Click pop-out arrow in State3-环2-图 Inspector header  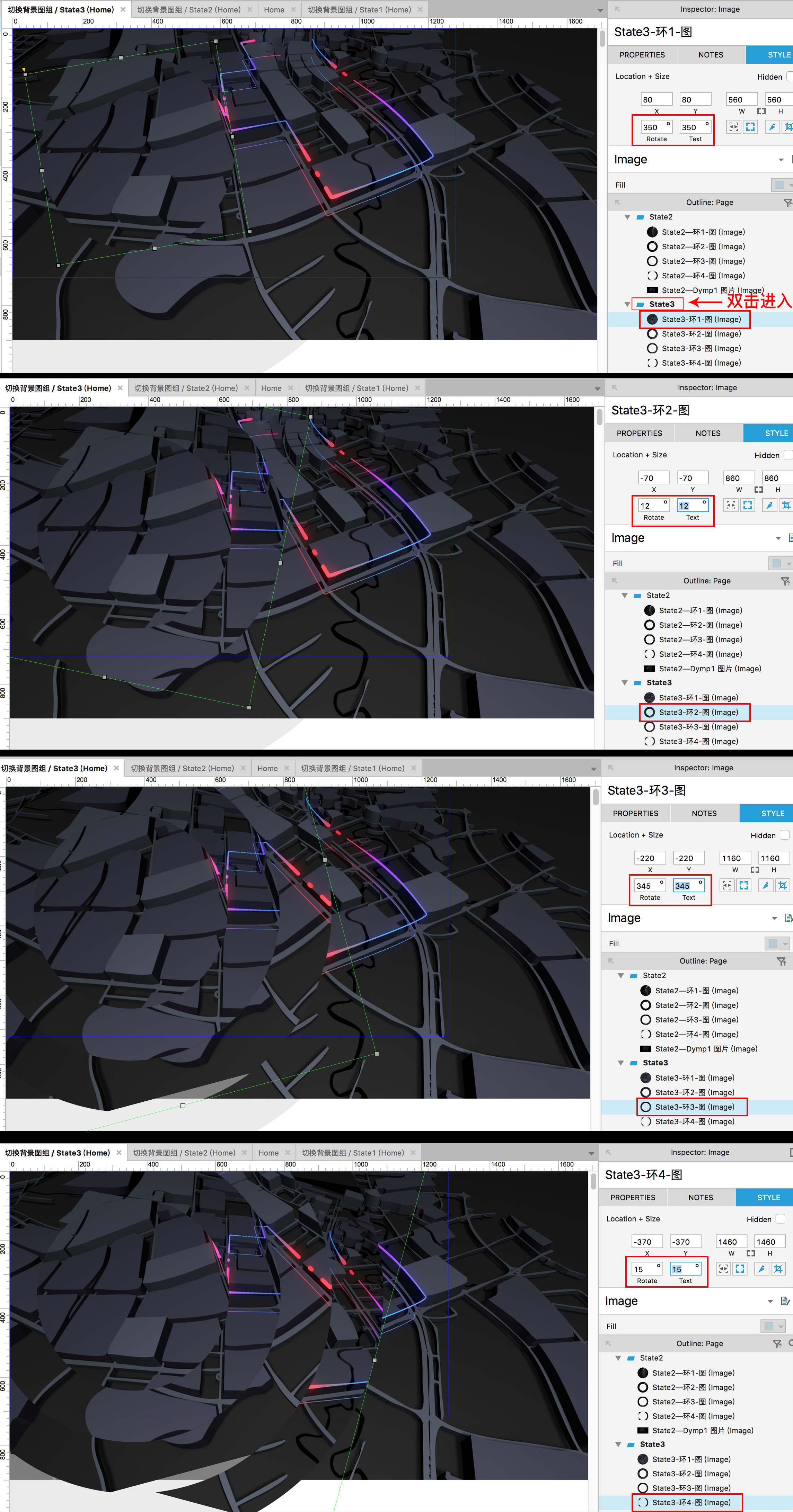tap(615, 388)
